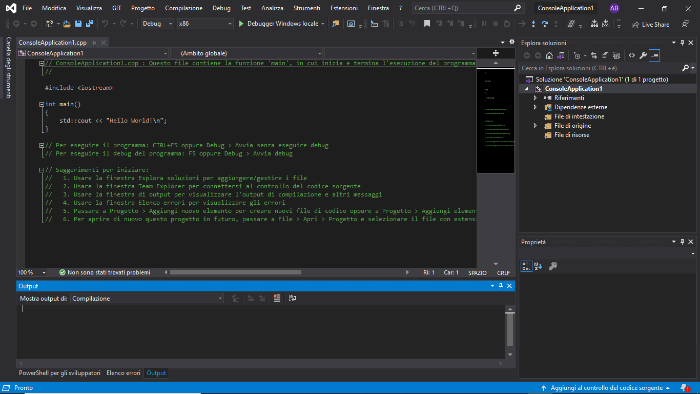The image size is (700, 394).
Task: Click Pending changes filter icon
Action: click(577, 55)
